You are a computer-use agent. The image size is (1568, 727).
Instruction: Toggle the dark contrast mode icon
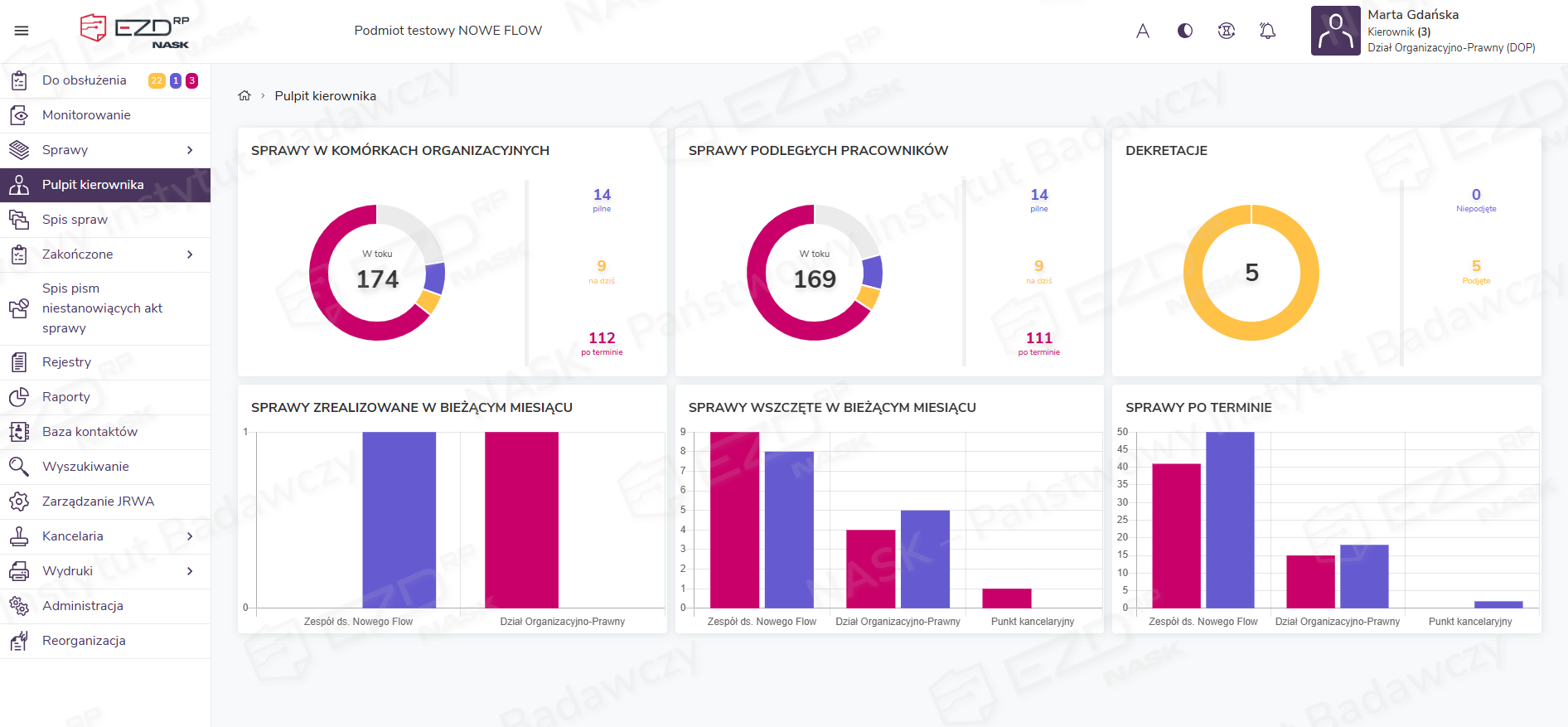pyautogui.click(x=1185, y=31)
